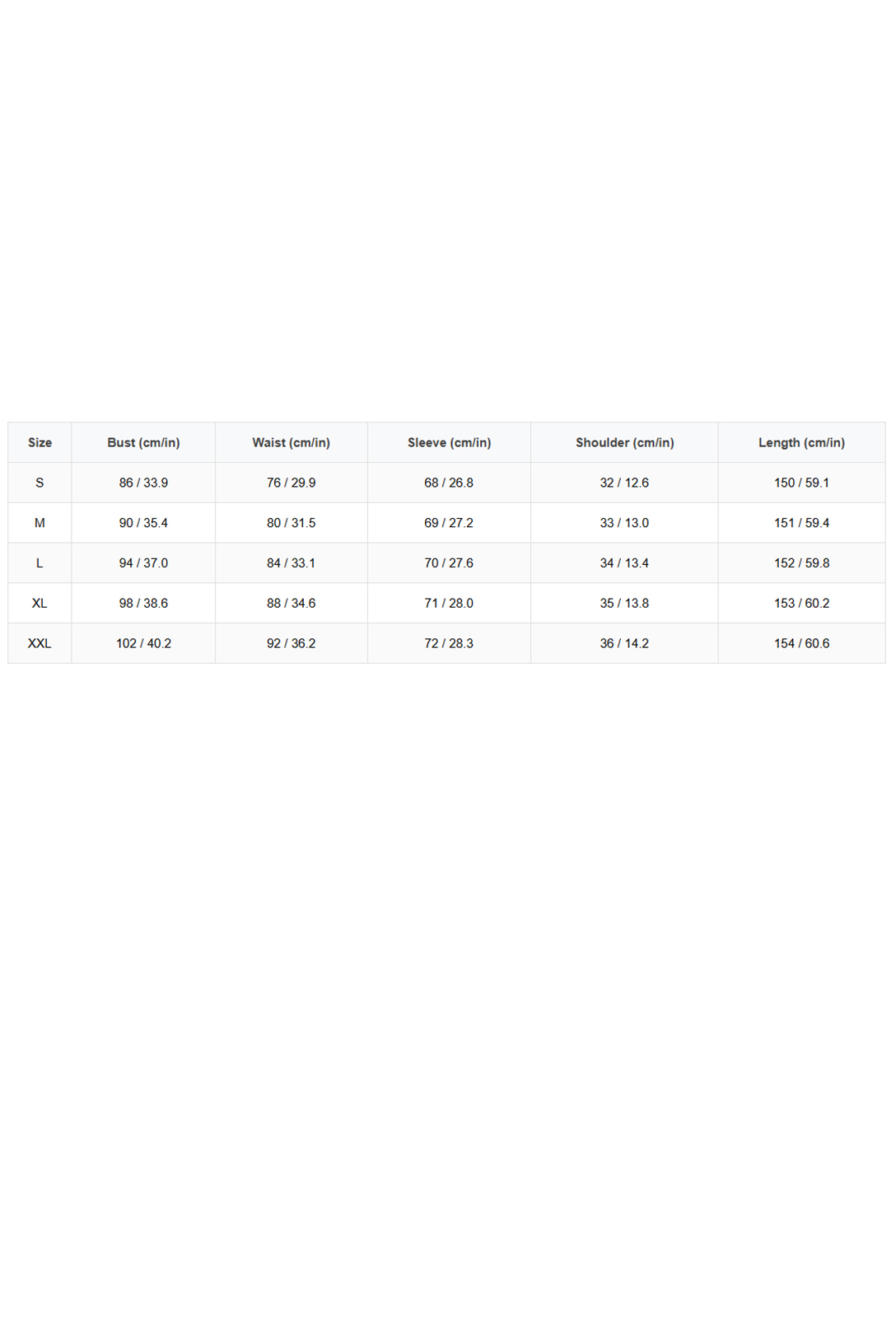
Task: Select the 'Waist (cm/in)' header
Action: point(291,442)
